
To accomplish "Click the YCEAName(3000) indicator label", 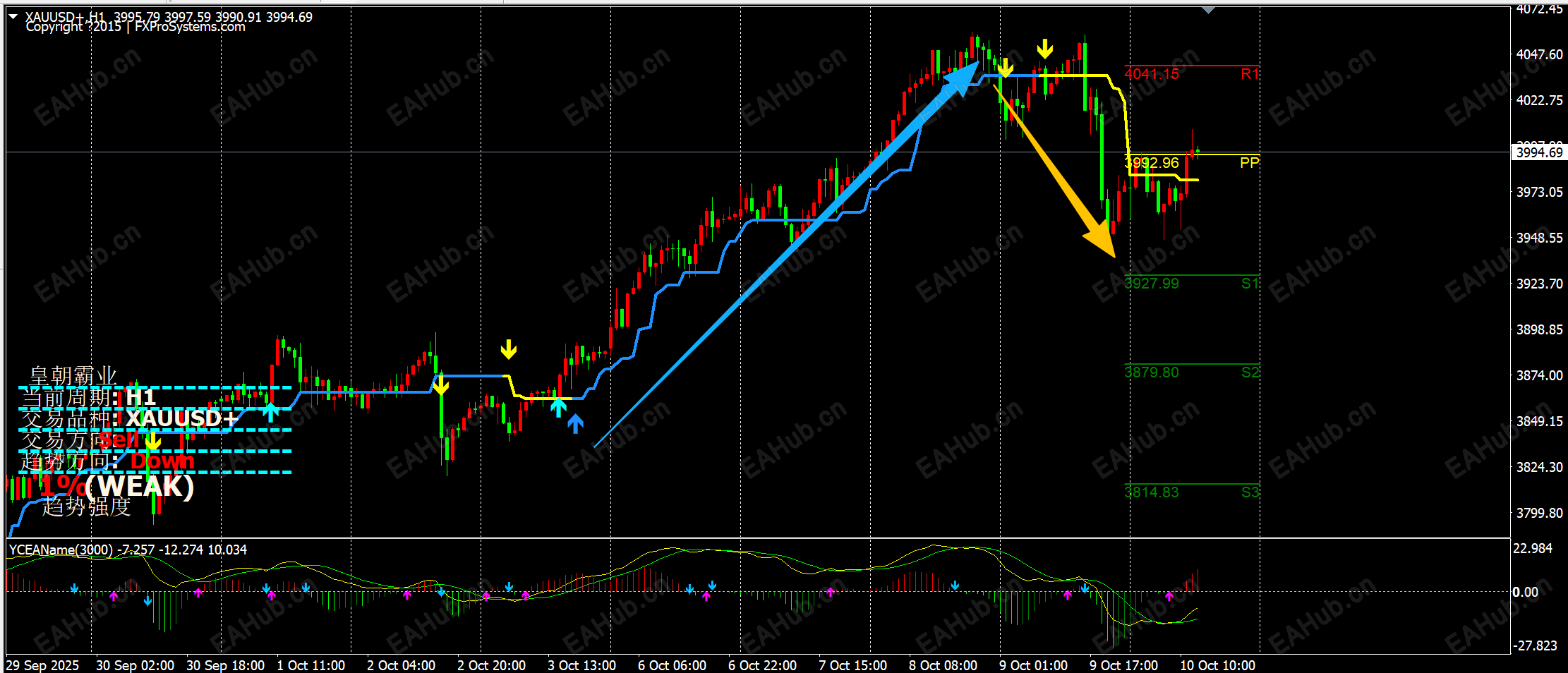I will click(61, 550).
